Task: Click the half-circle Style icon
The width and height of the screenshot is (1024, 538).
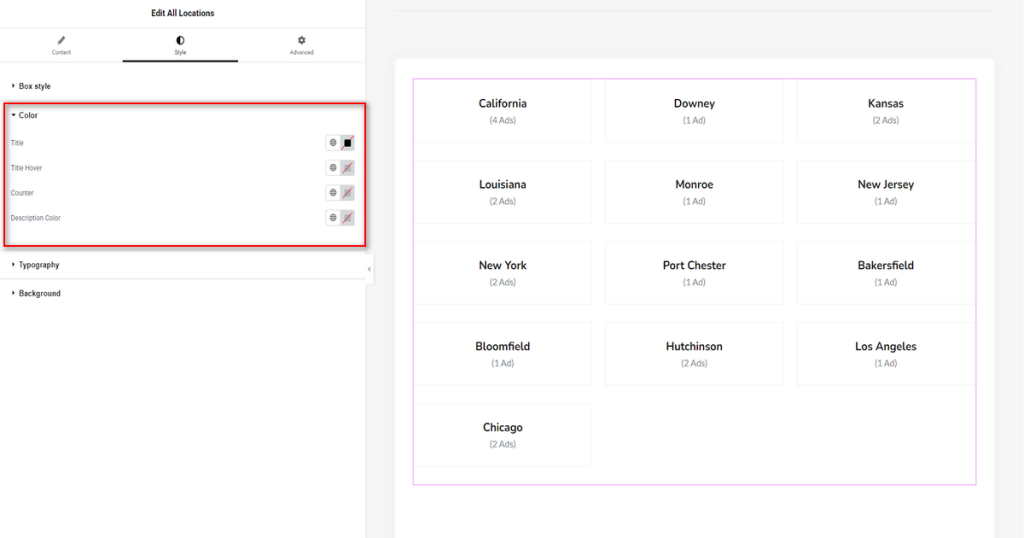Action: (x=180, y=40)
